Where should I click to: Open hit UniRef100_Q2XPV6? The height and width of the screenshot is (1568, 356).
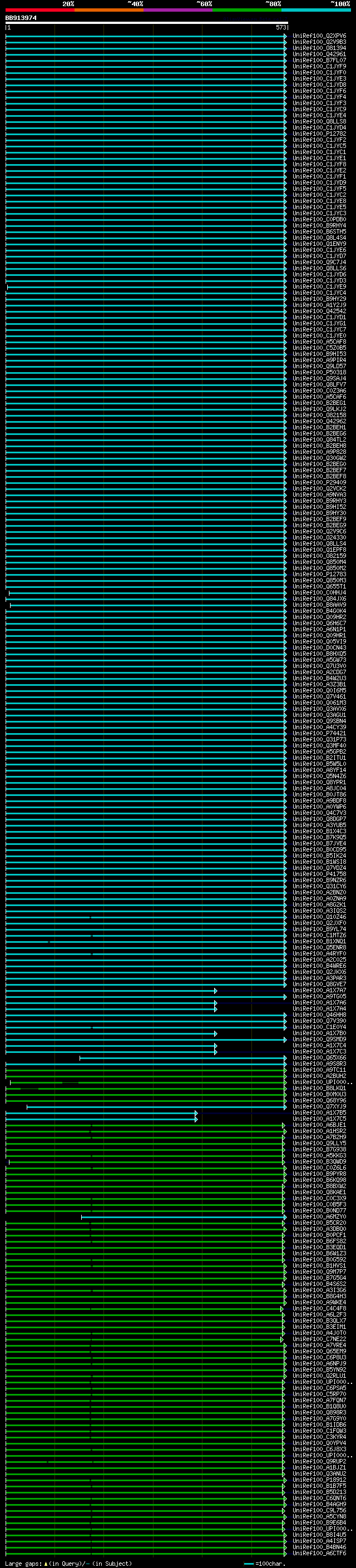[319, 36]
